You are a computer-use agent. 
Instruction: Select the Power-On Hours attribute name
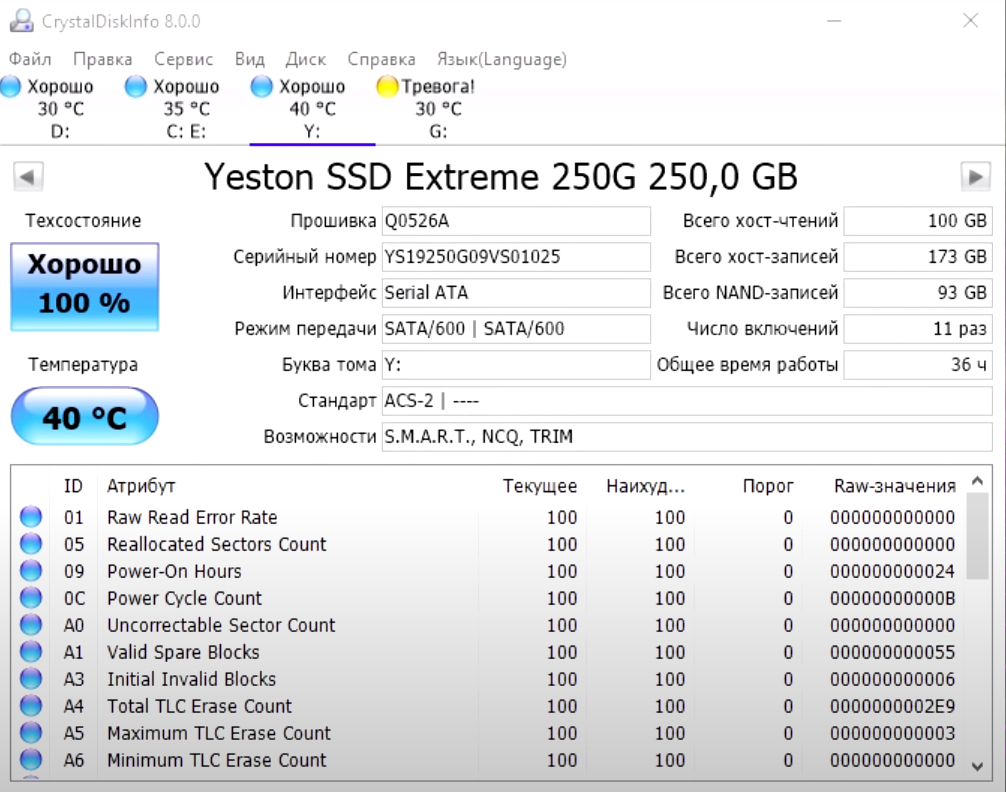(175, 571)
